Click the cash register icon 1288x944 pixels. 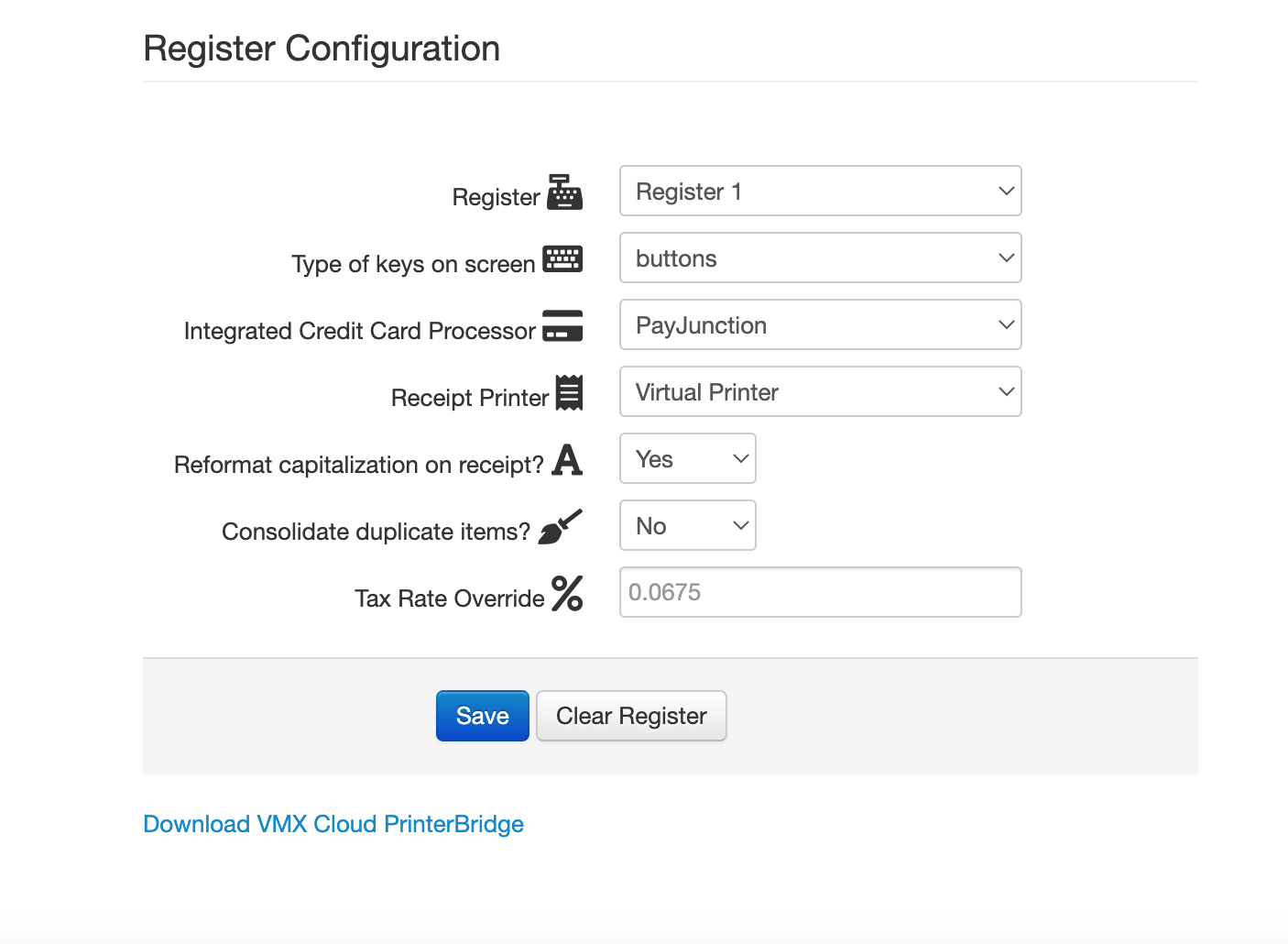[x=564, y=192]
